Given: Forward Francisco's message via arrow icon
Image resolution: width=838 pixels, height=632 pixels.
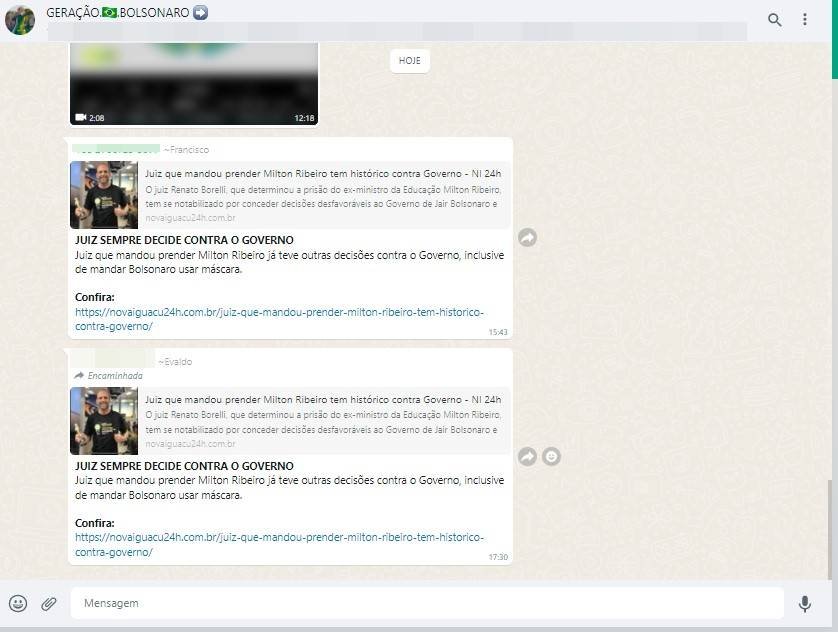Looking at the screenshot, I should point(527,237).
